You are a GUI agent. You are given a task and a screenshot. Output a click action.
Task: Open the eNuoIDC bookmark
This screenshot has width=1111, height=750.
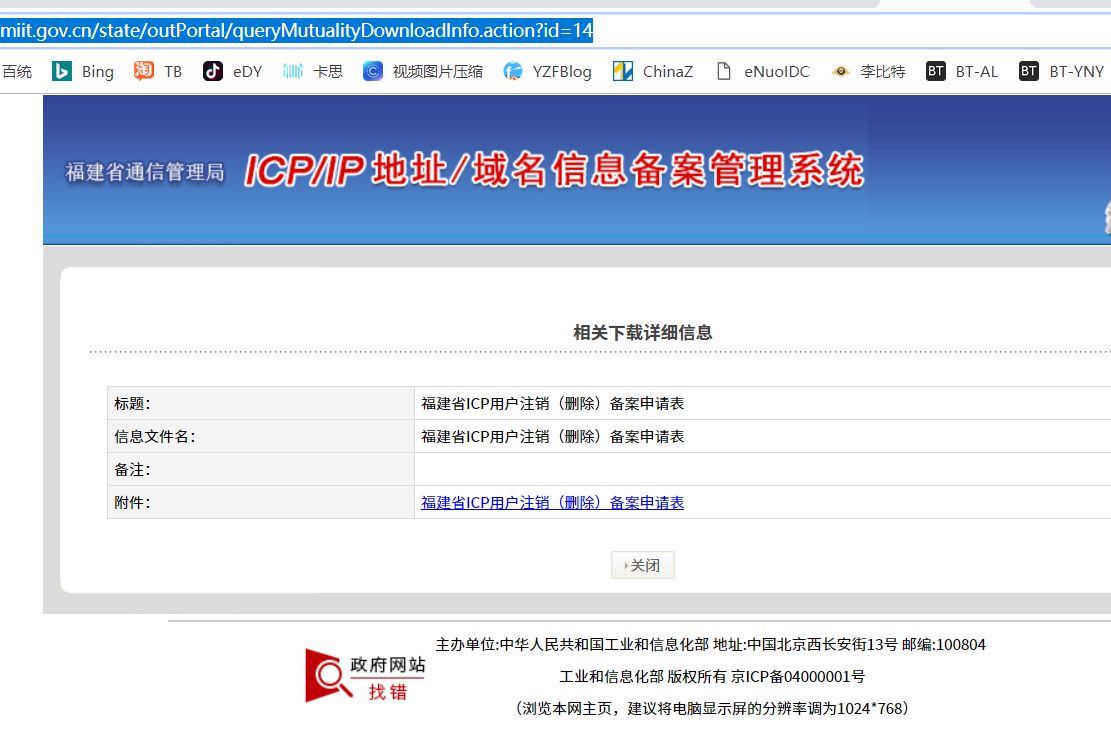click(x=763, y=71)
